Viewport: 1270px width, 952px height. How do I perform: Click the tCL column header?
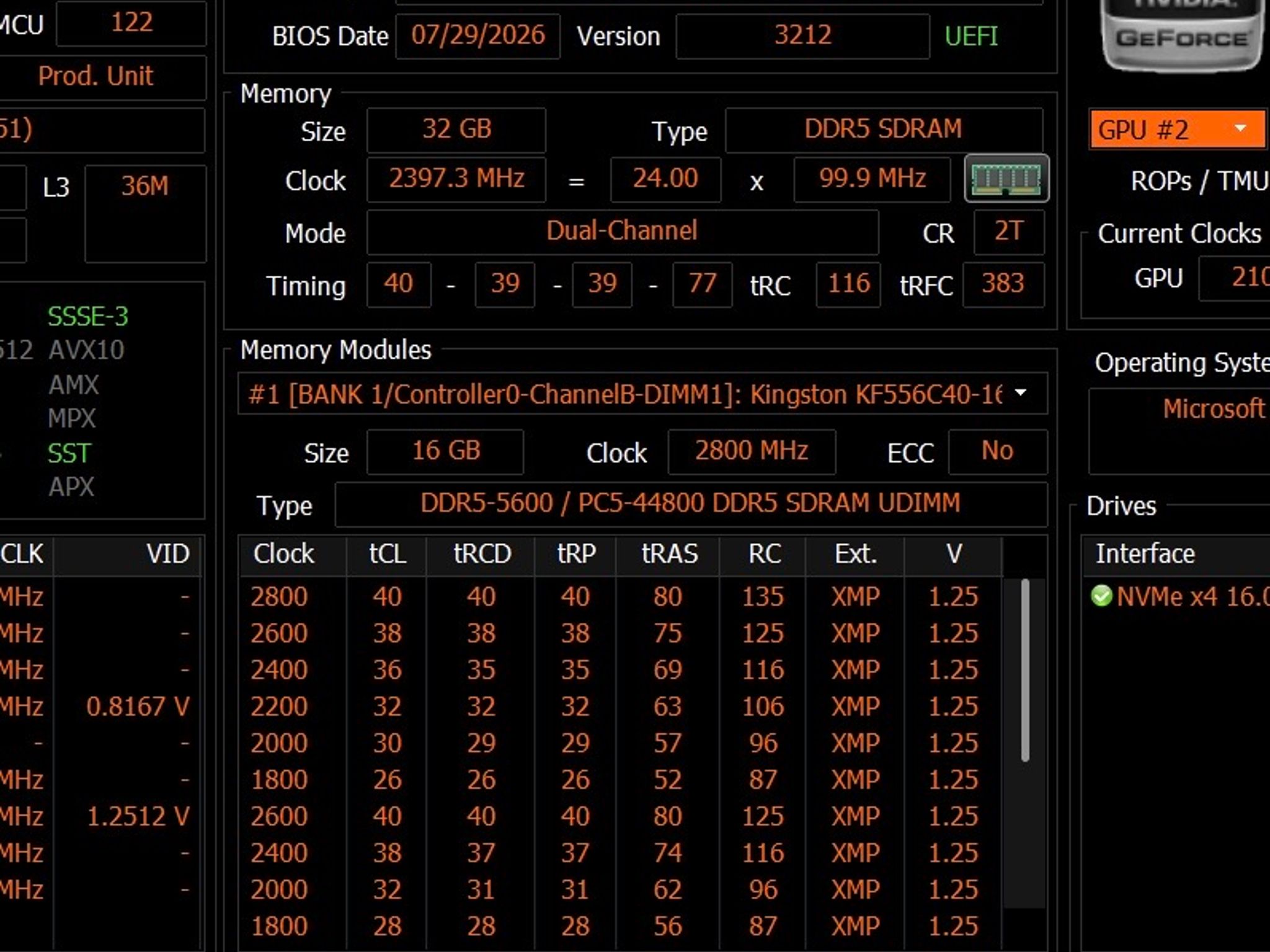click(387, 553)
